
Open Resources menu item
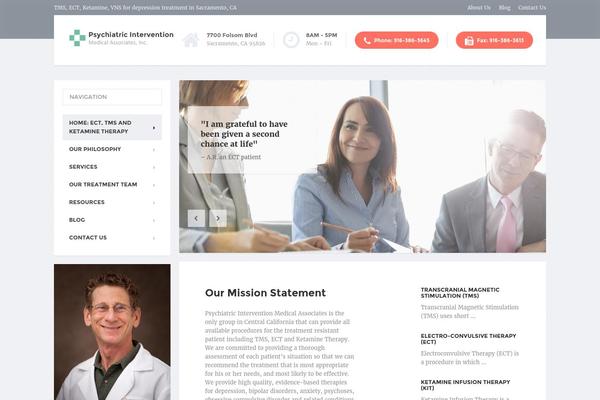click(x=112, y=202)
